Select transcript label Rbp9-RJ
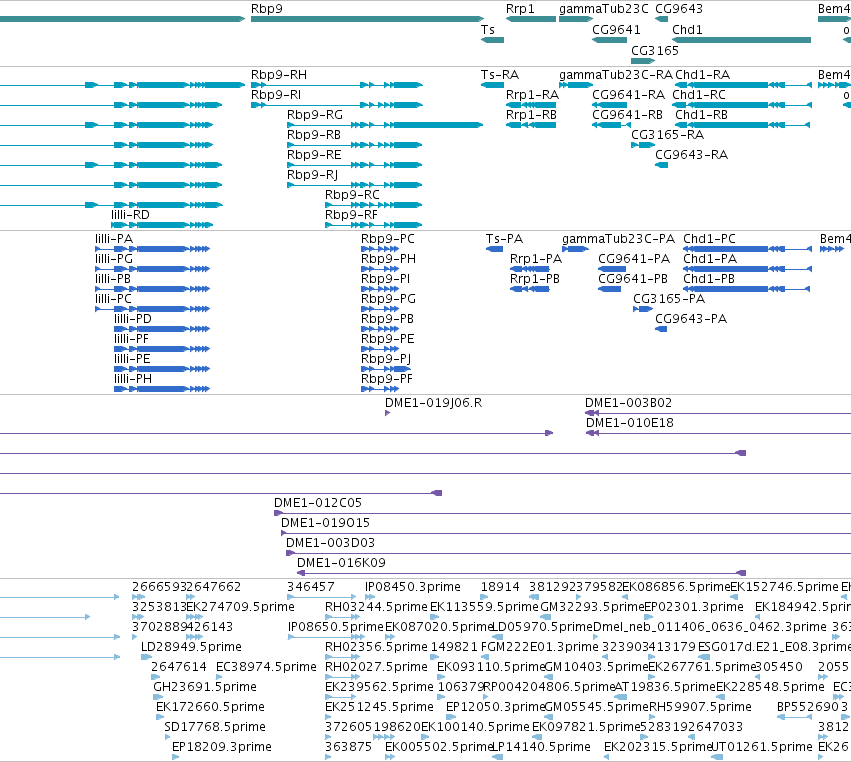The width and height of the screenshot is (851, 762). 312,174
